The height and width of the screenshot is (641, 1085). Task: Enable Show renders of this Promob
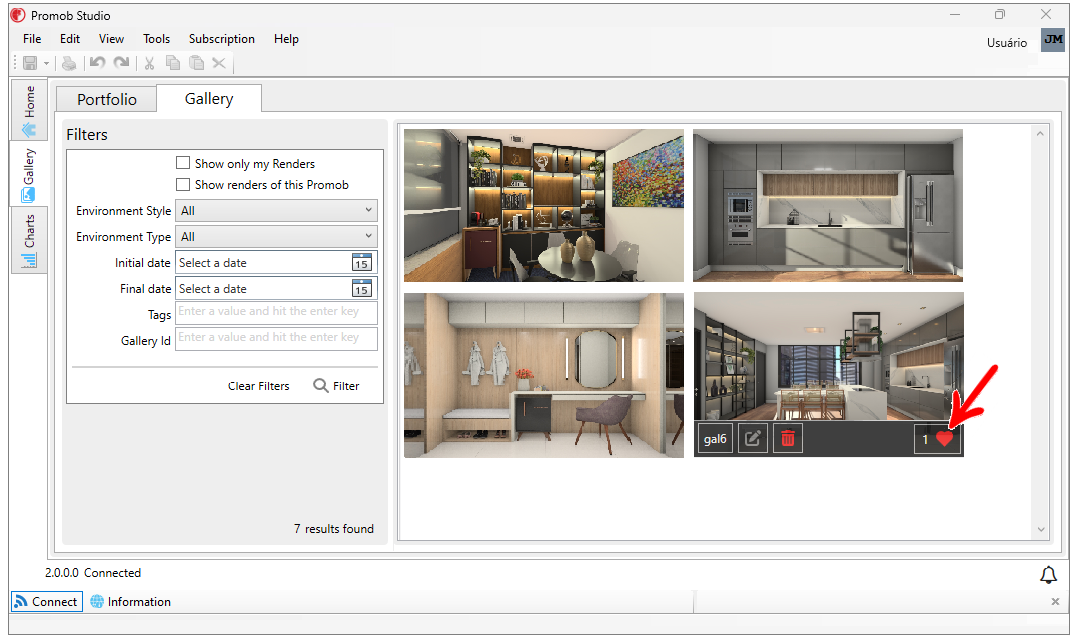(x=183, y=184)
